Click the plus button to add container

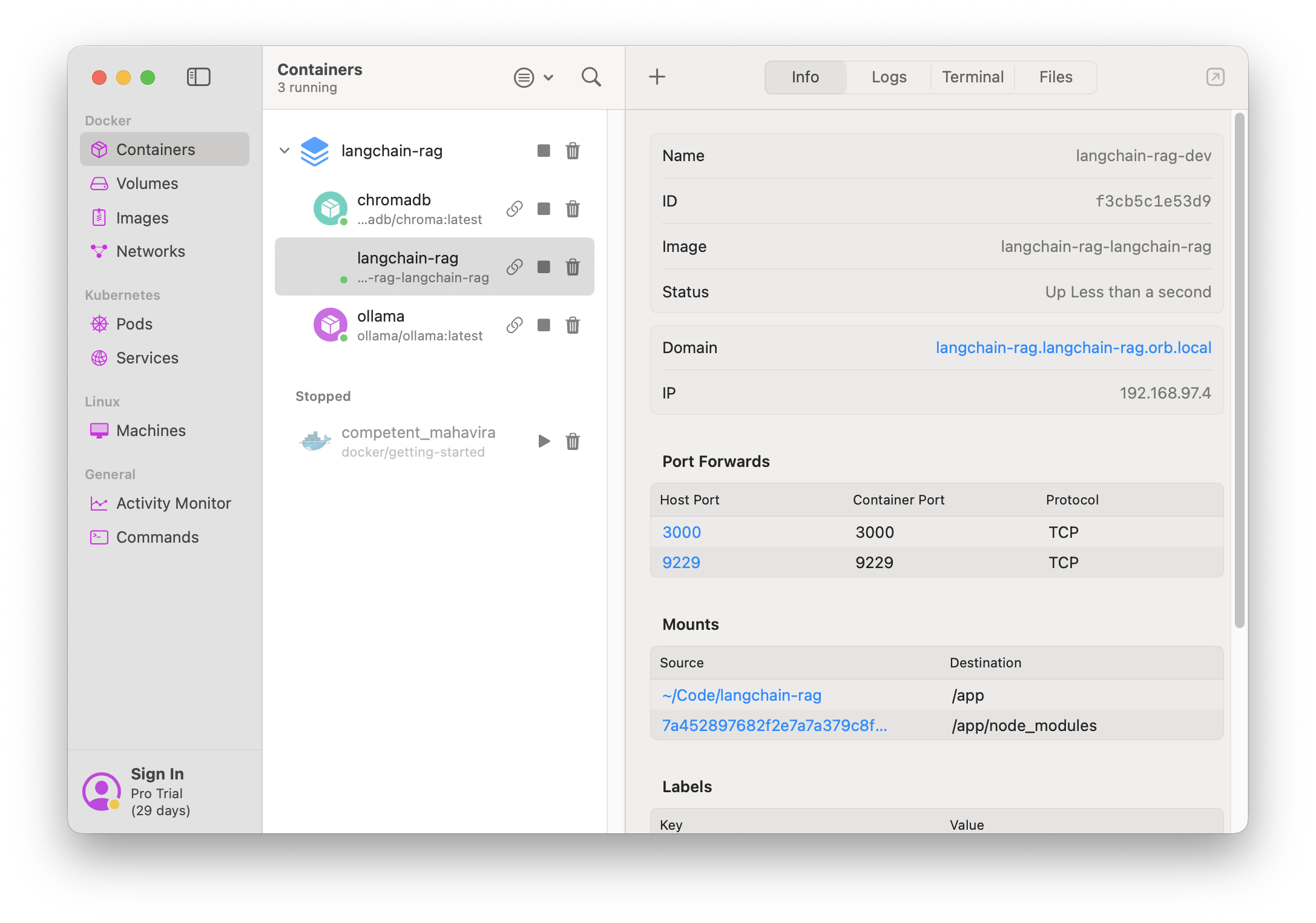tap(657, 77)
